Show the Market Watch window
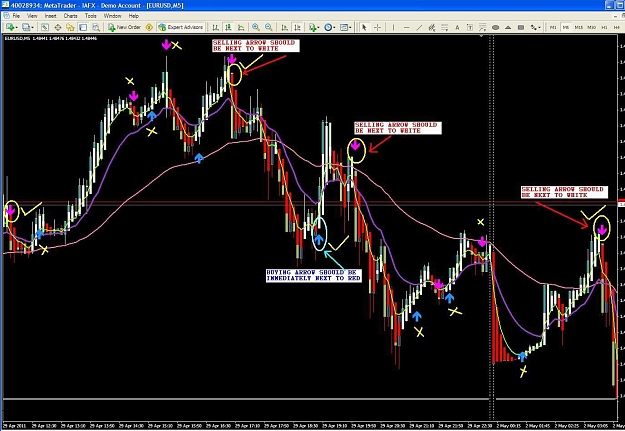 click(x=45, y=27)
